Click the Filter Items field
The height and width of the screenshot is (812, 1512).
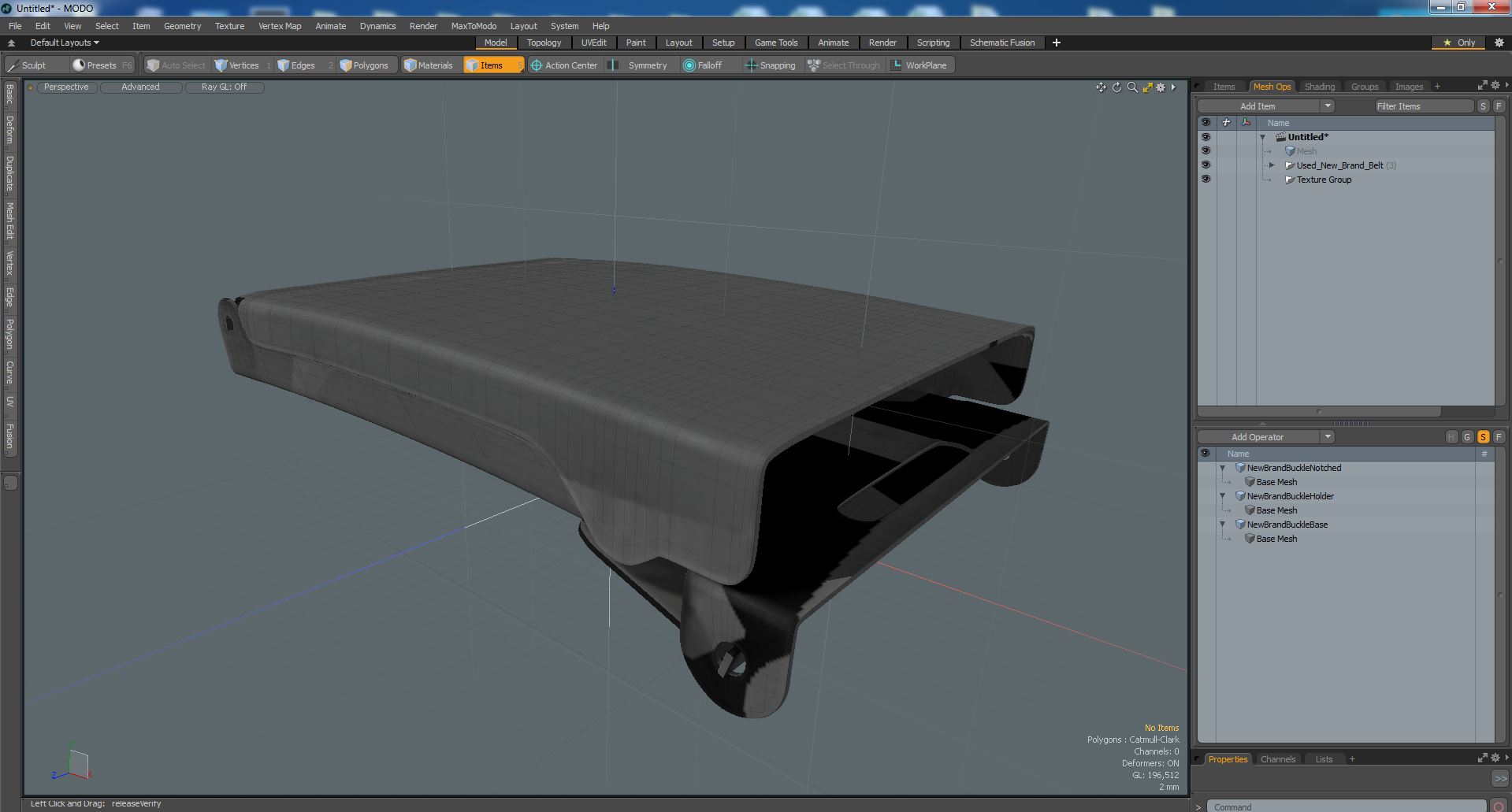[1424, 106]
